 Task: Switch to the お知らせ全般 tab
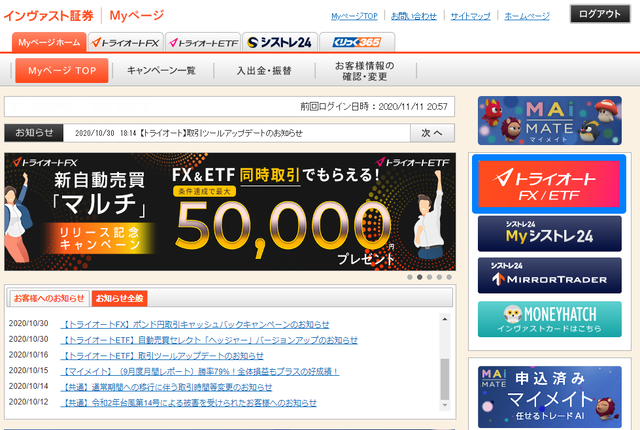click(119, 298)
